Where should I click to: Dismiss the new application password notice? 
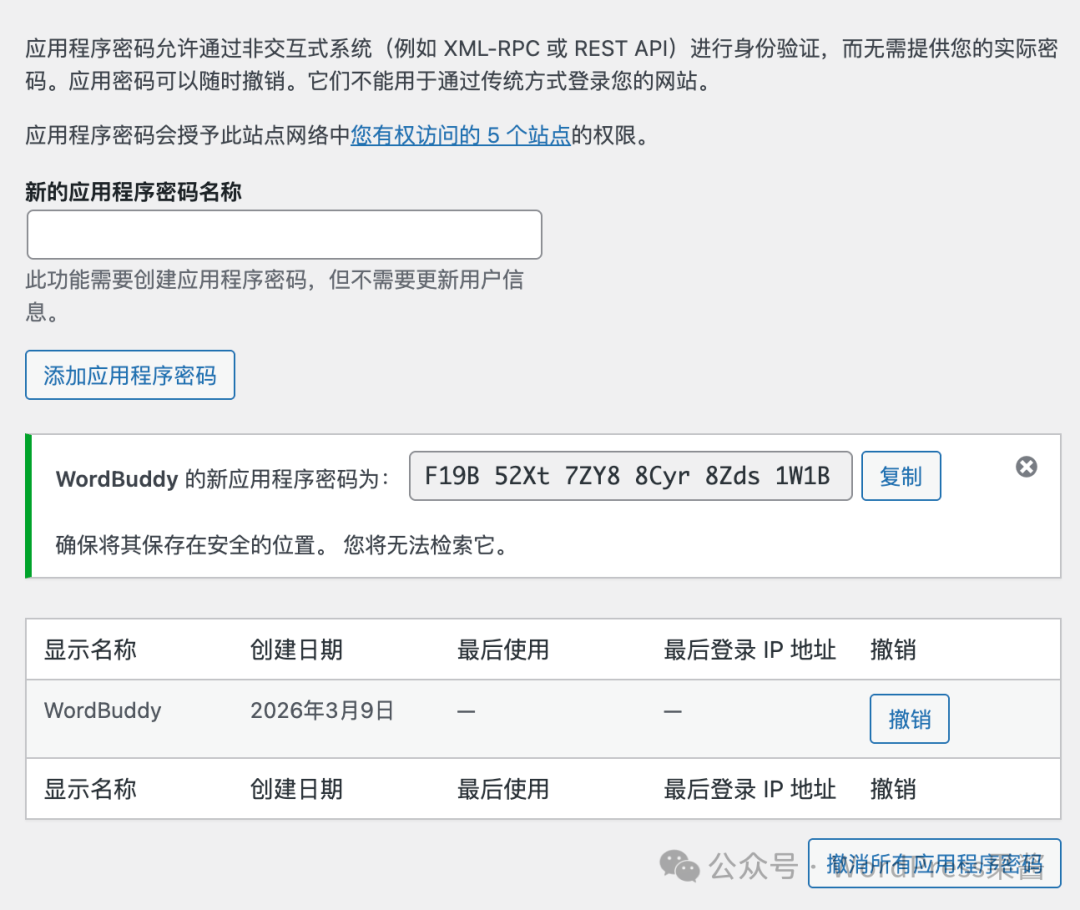[1026, 467]
